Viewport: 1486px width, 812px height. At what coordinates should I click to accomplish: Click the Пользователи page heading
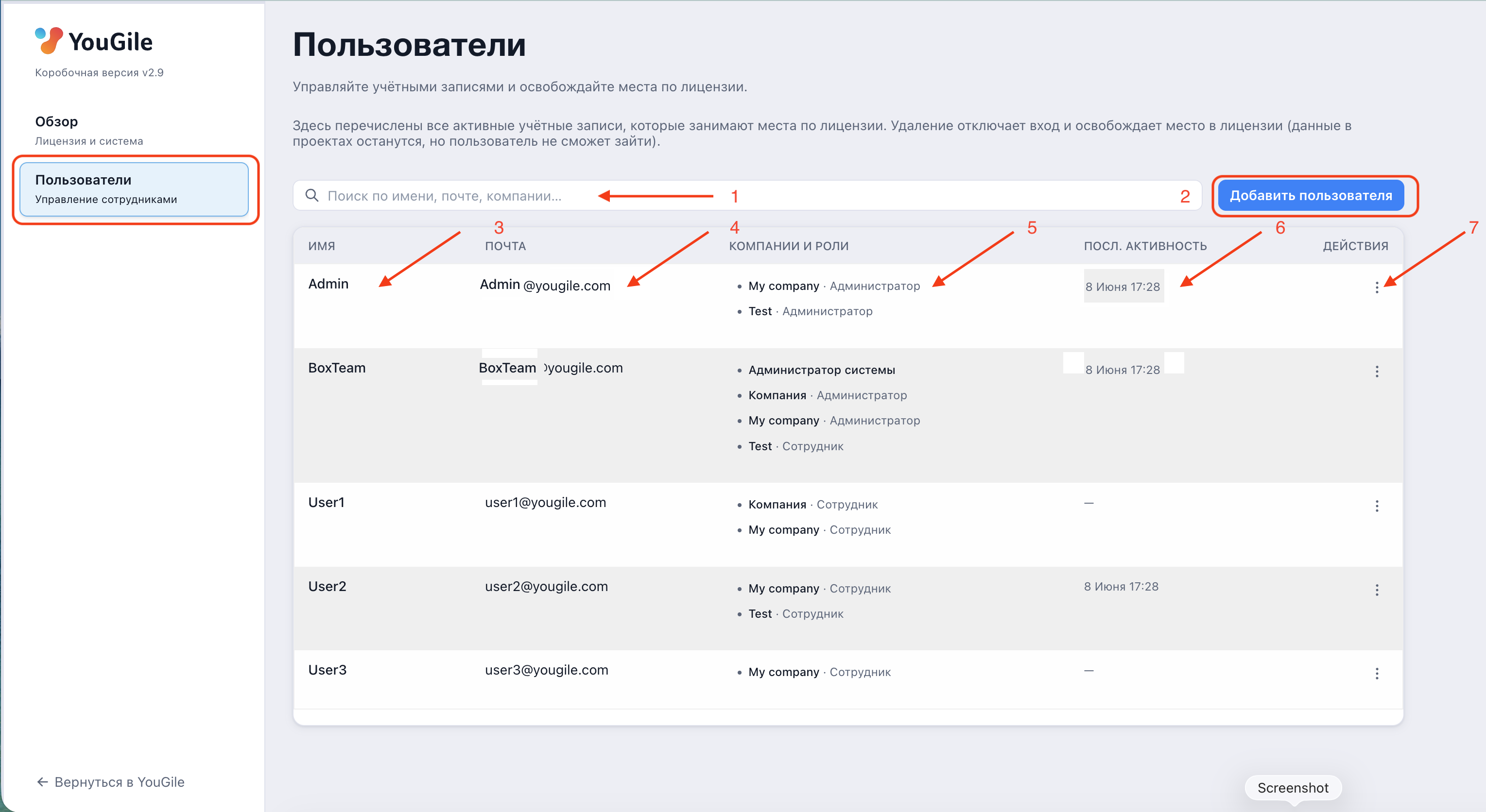coord(409,44)
